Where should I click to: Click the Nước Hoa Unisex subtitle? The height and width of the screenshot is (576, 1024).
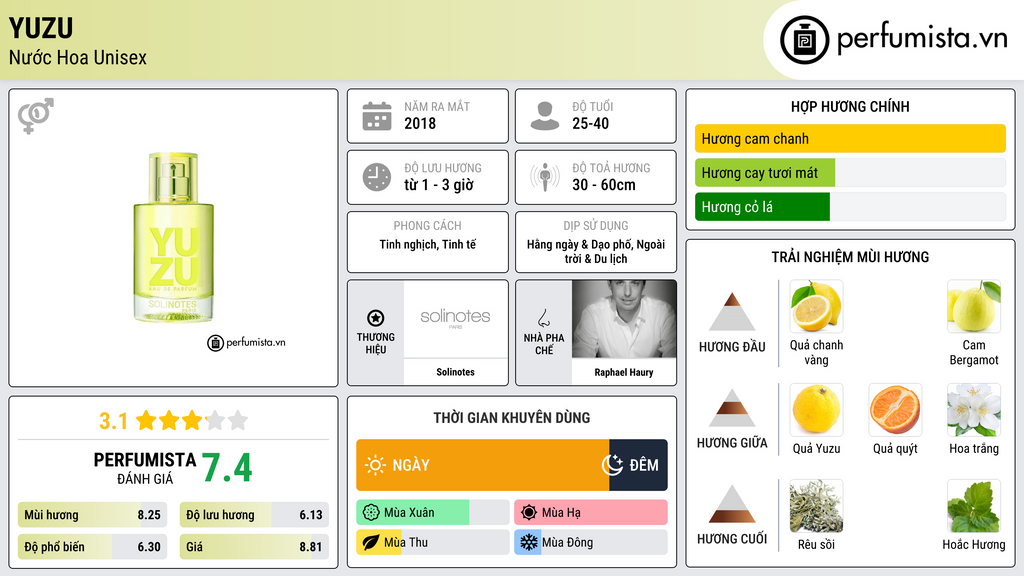point(78,57)
